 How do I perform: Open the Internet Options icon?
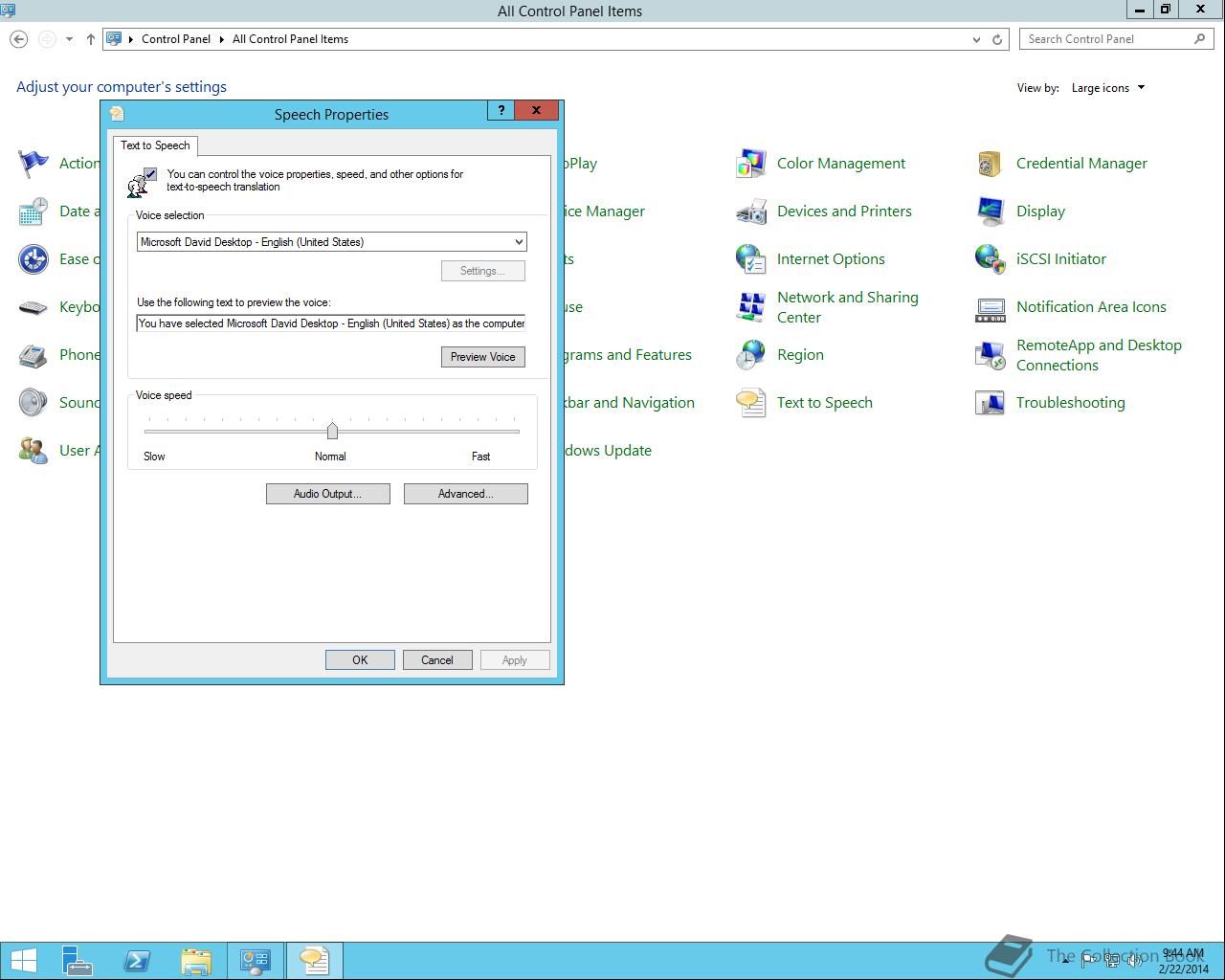[x=751, y=259]
